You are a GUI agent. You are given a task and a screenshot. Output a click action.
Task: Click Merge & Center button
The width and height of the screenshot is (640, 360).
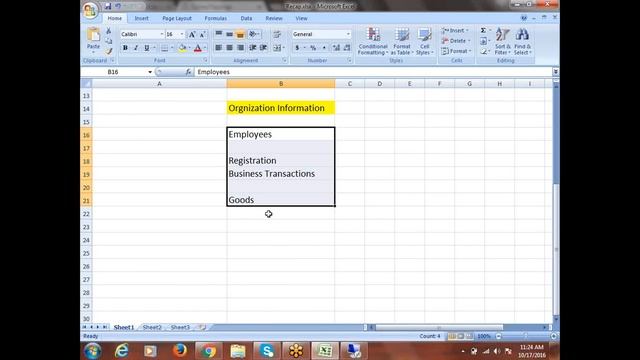tap(278, 48)
